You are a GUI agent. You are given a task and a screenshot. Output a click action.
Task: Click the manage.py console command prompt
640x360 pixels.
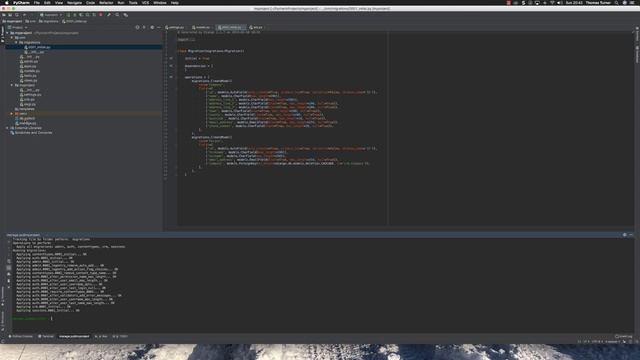(31, 318)
